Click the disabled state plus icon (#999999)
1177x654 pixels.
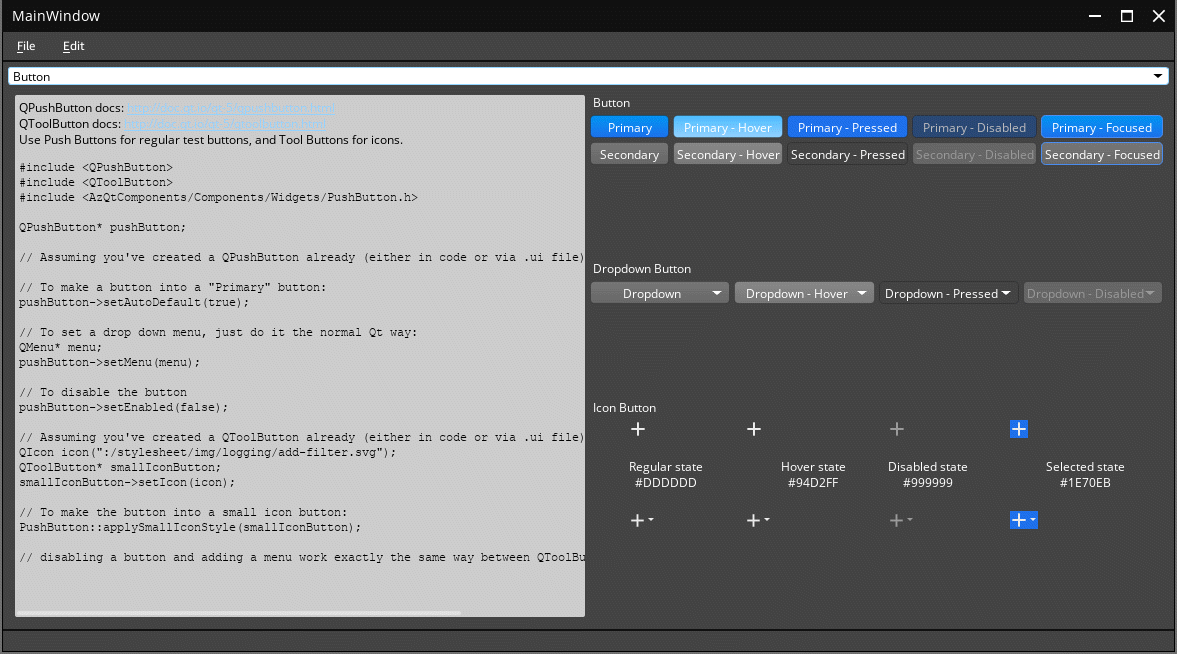(x=897, y=429)
